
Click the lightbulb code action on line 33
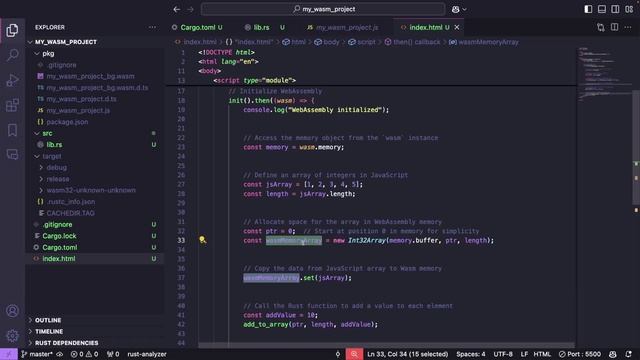(x=202, y=240)
